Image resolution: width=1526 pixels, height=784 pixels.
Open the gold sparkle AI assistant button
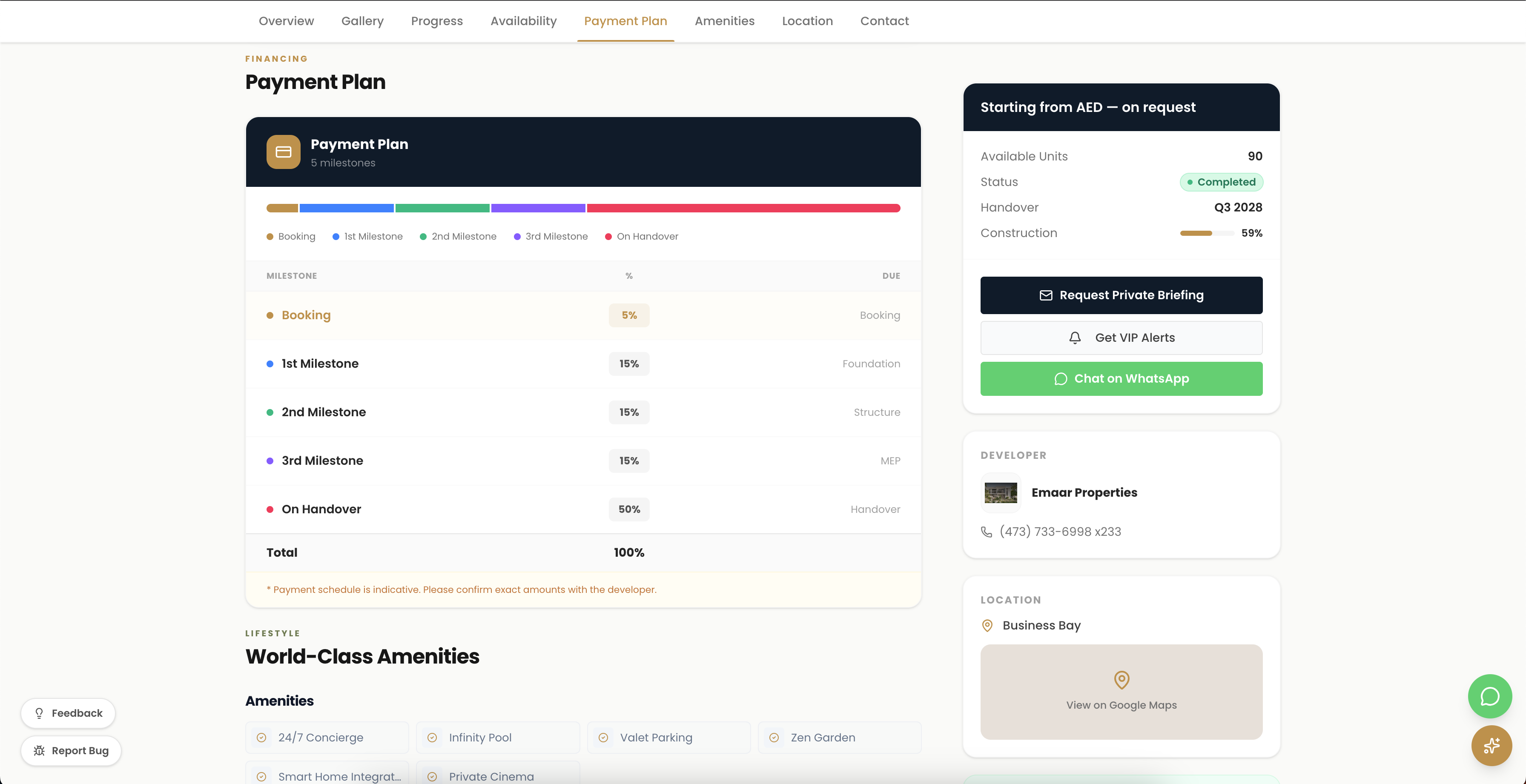coord(1492,746)
